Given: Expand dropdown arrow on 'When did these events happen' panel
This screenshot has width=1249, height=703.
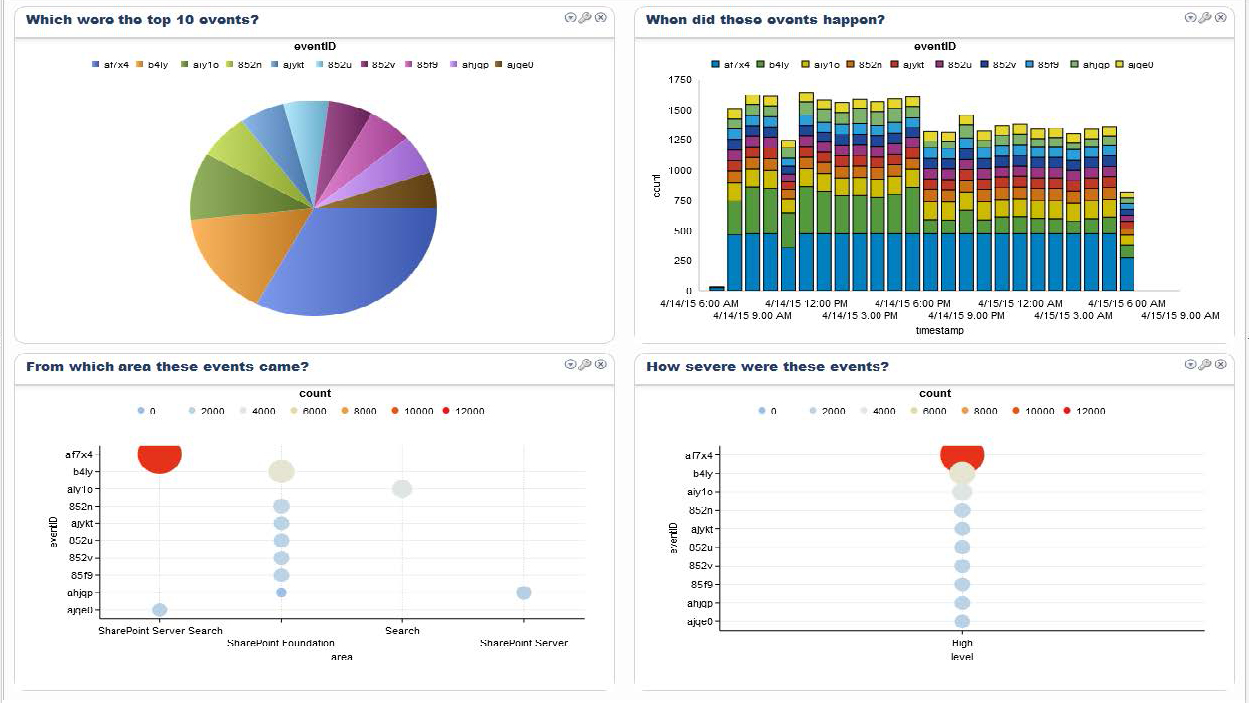Looking at the screenshot, I should pyautogui.click(x=1190, y=18).
